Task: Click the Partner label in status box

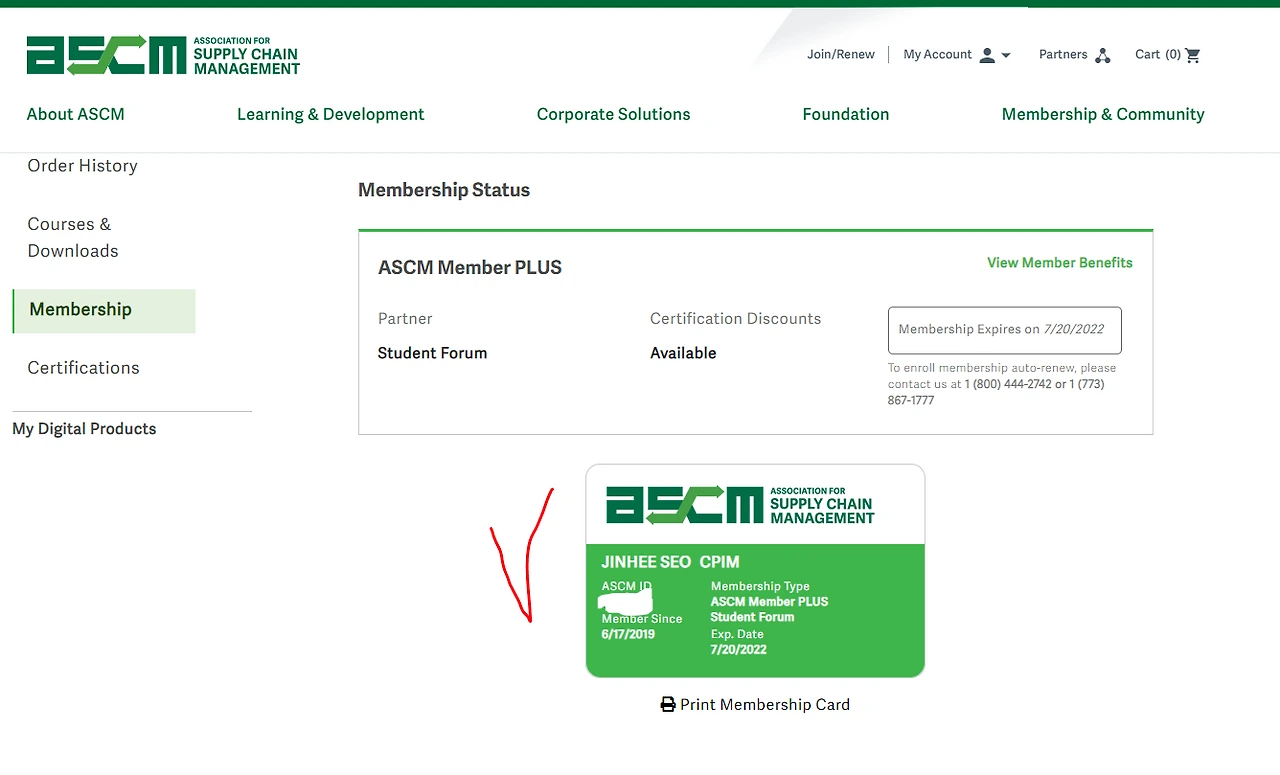Action: (x=405, y=319)
